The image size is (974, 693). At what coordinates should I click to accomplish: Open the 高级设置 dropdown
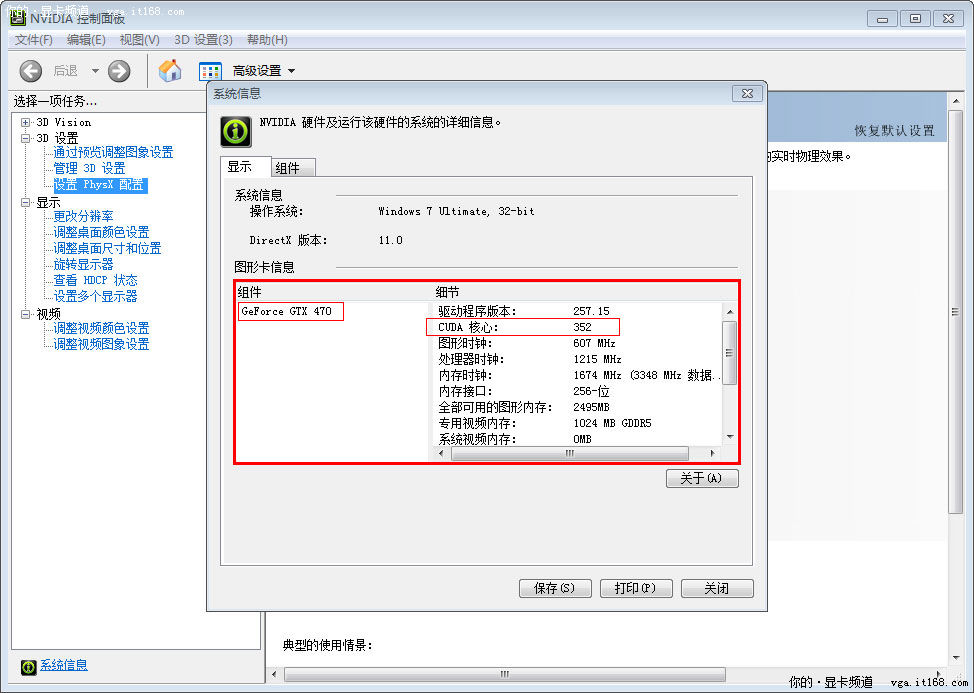click(x=263, y=71)
